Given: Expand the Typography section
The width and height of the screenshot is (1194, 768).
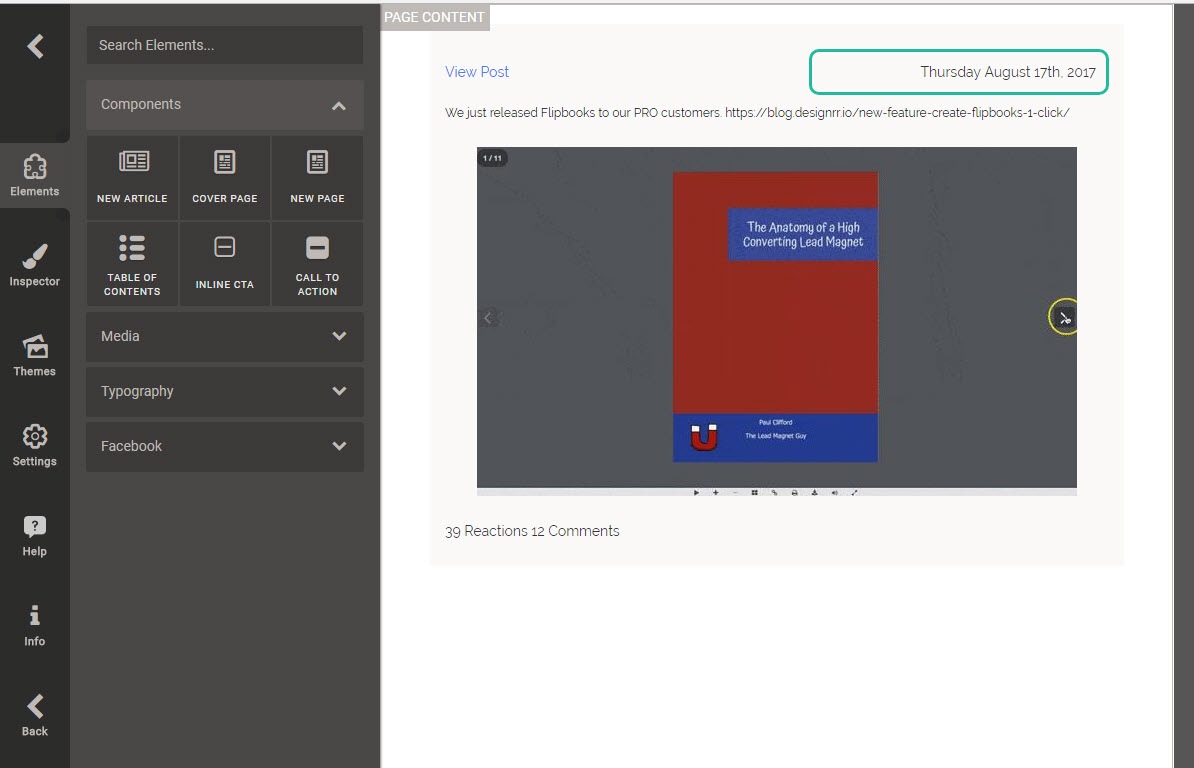Looking at the screenshot, I should pyautogui.click(x=225, y=391).
